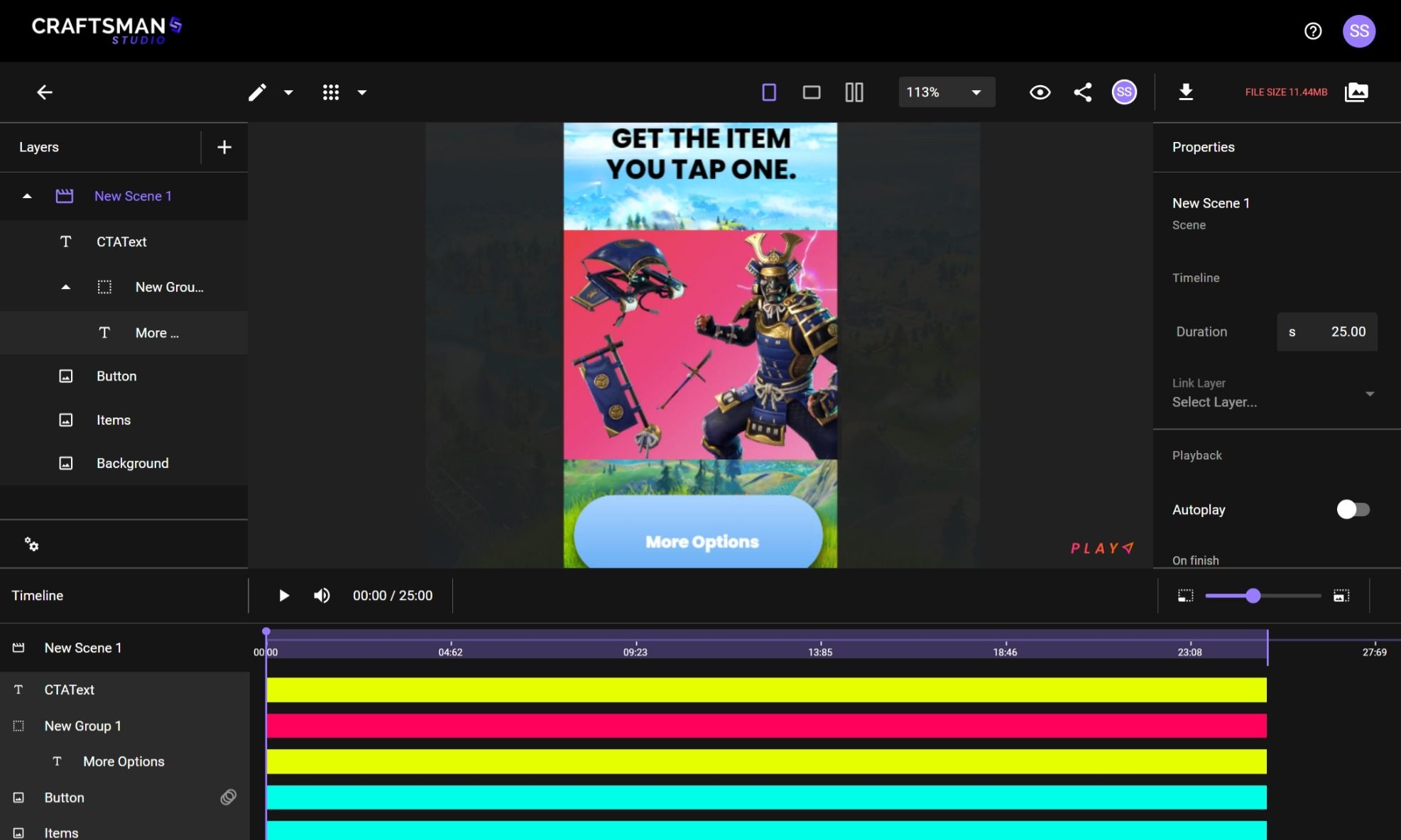Collapse the New Group layer
This screenshot has height=840, width=1401.
point(65,288)
